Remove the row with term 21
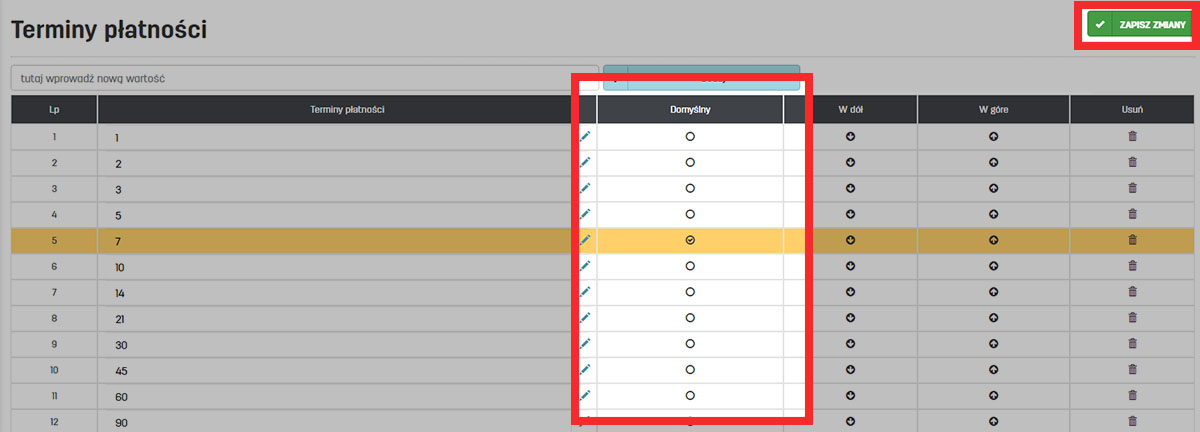Screen dimensions: 1200x432 pyautogui.click(x=1132, y=318)
